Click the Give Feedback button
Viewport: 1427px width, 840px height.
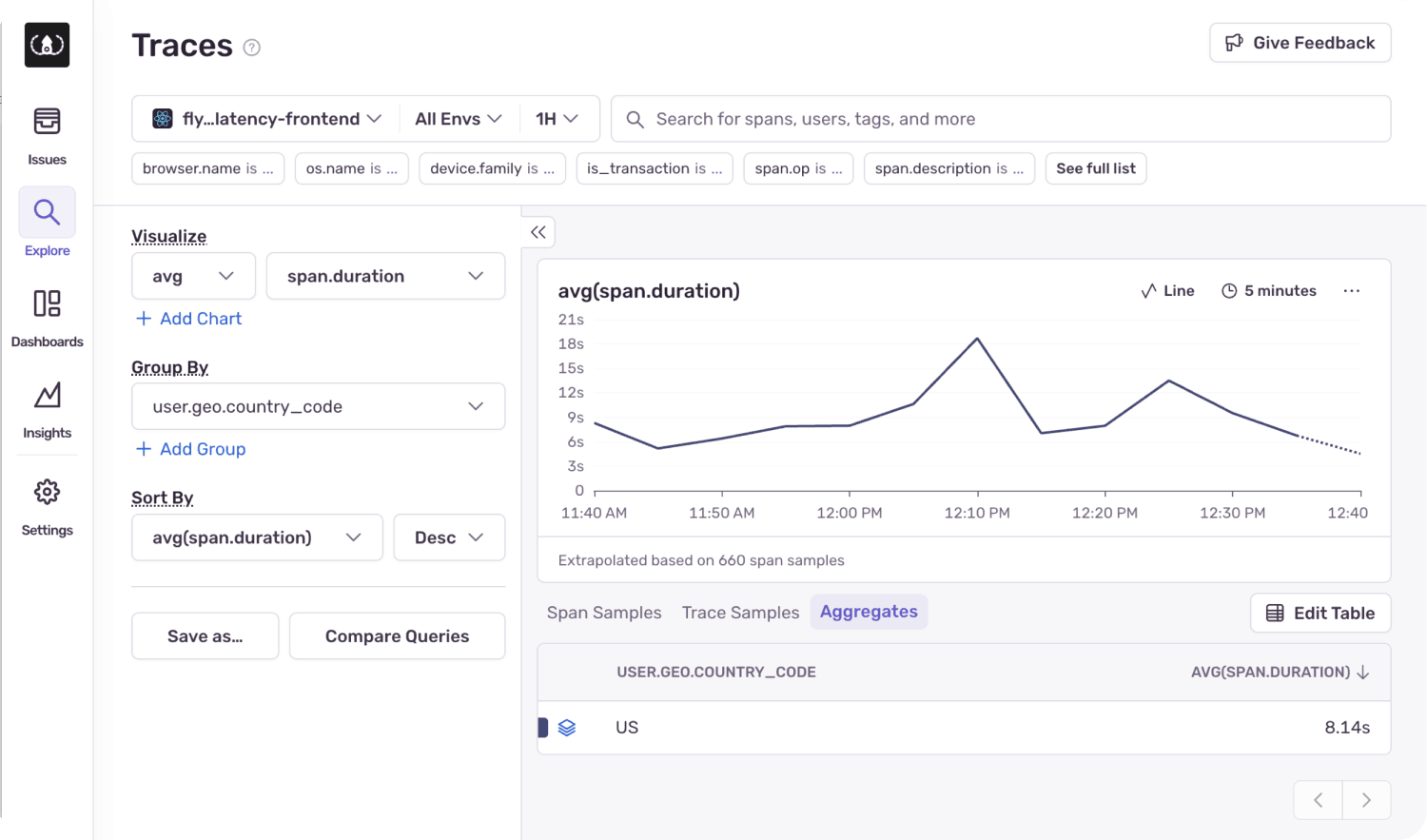(1300, 43)
